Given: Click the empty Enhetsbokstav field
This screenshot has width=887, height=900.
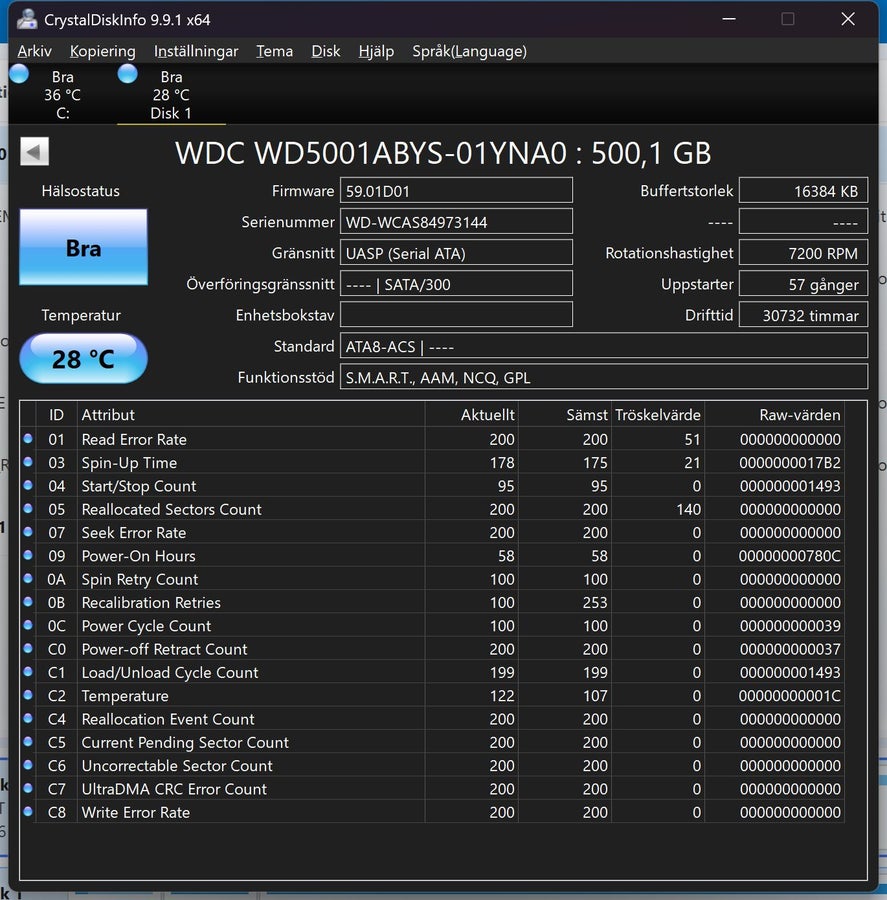Looking at the screenshot, I should [x=456, y=315].
